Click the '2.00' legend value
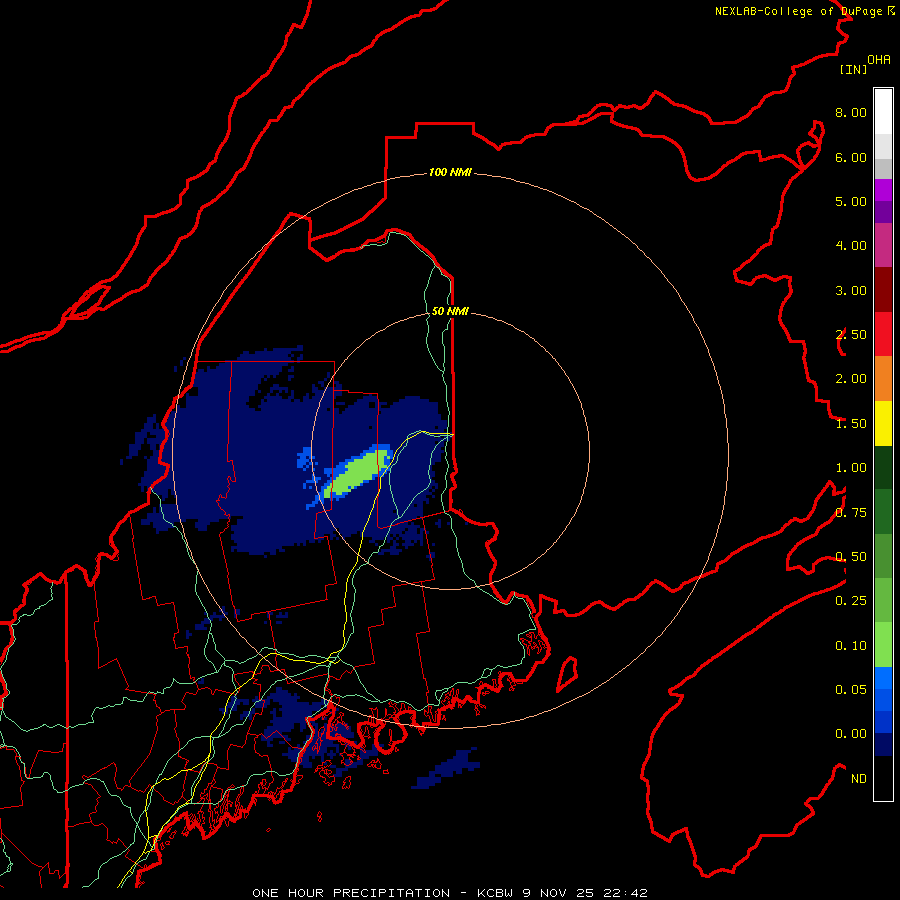The image size is (900, 900). [851, 379]
